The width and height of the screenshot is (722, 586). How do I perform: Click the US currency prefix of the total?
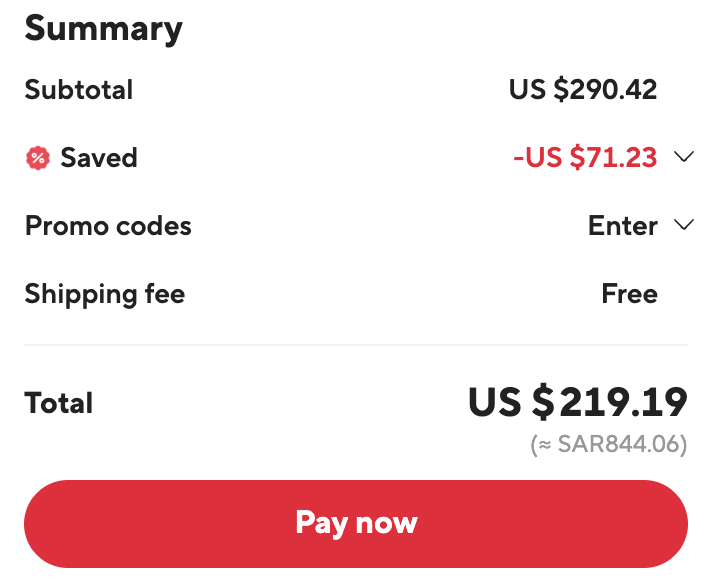pyautogui.click(x=495, y=402)
